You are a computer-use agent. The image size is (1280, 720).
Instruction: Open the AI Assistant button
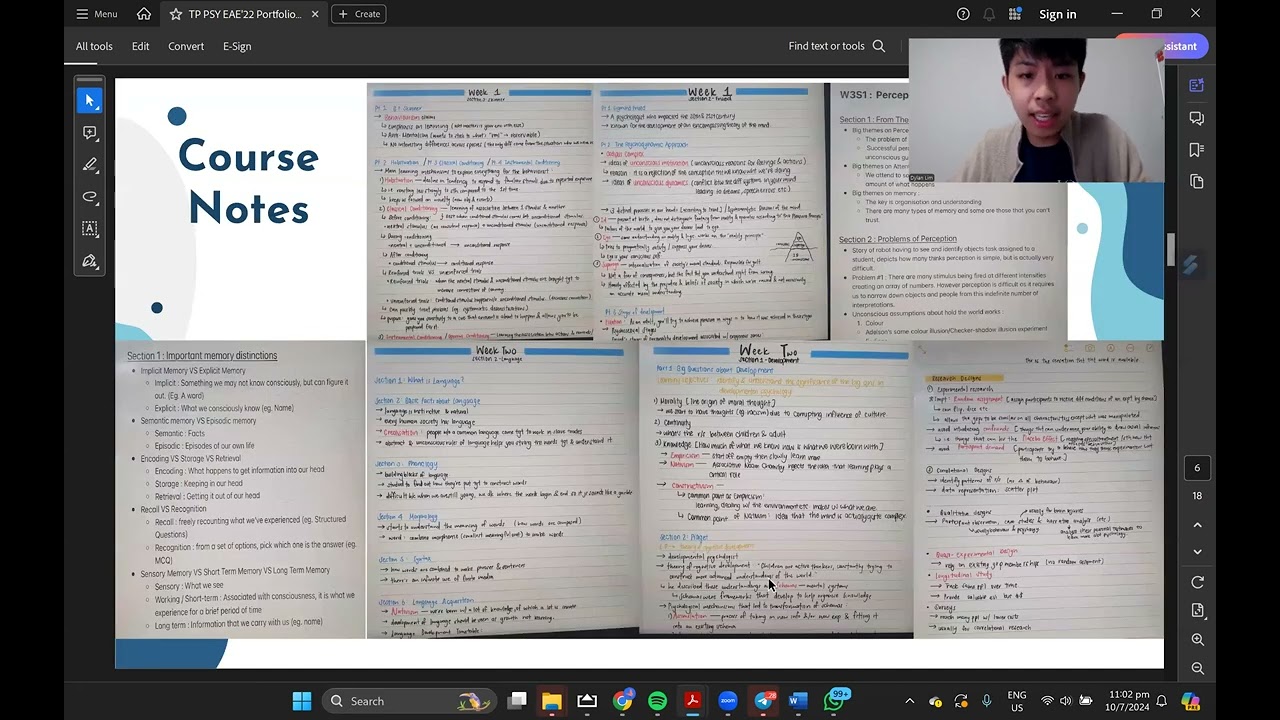pos(1186,46)
